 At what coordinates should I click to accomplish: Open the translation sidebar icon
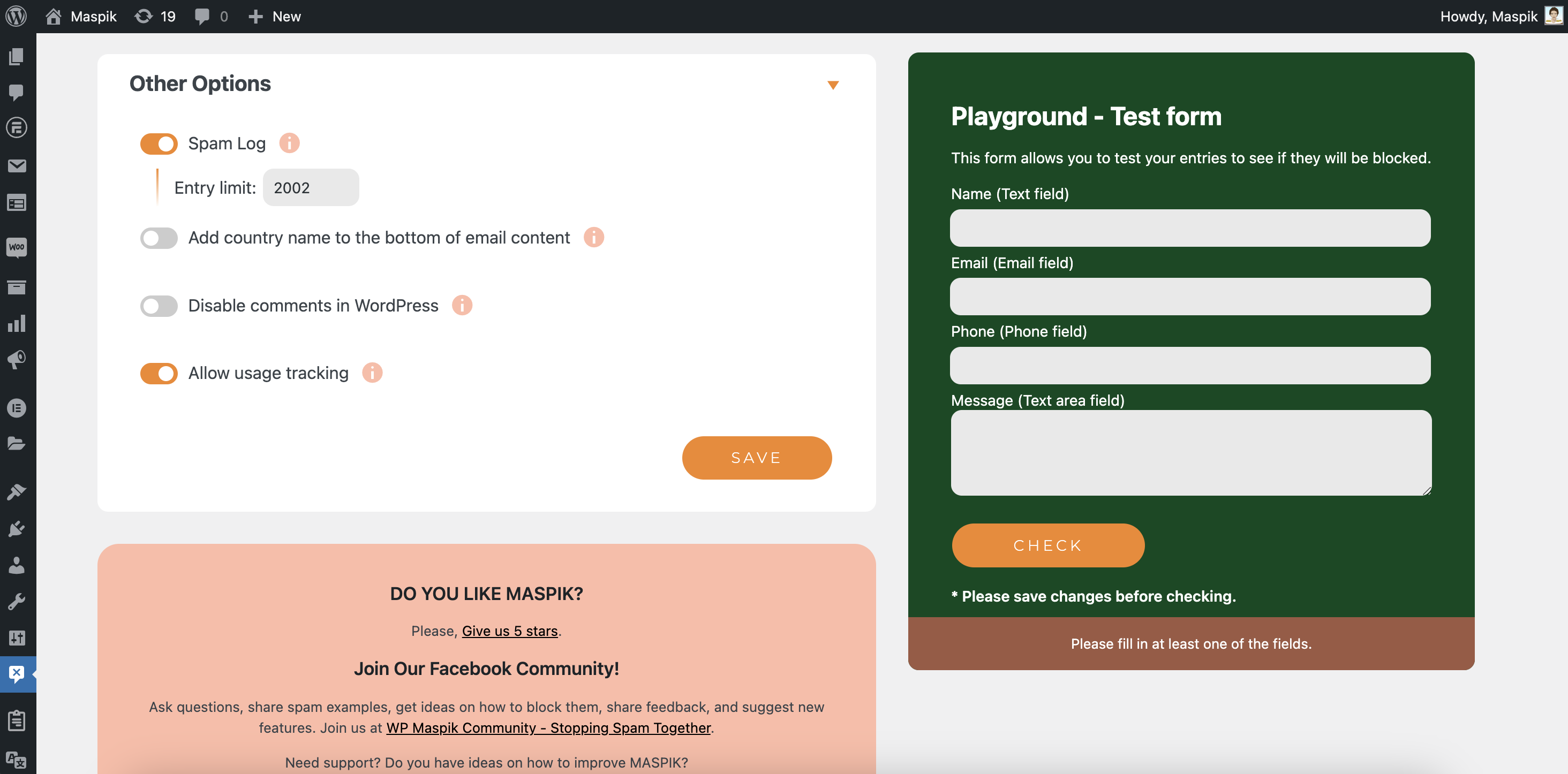click(x=17, y=759)
